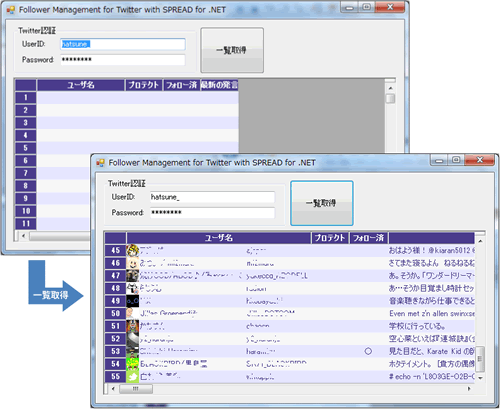
Task: Click tweet text '学校に行っている。' in row 51
Action: [417, 326]
